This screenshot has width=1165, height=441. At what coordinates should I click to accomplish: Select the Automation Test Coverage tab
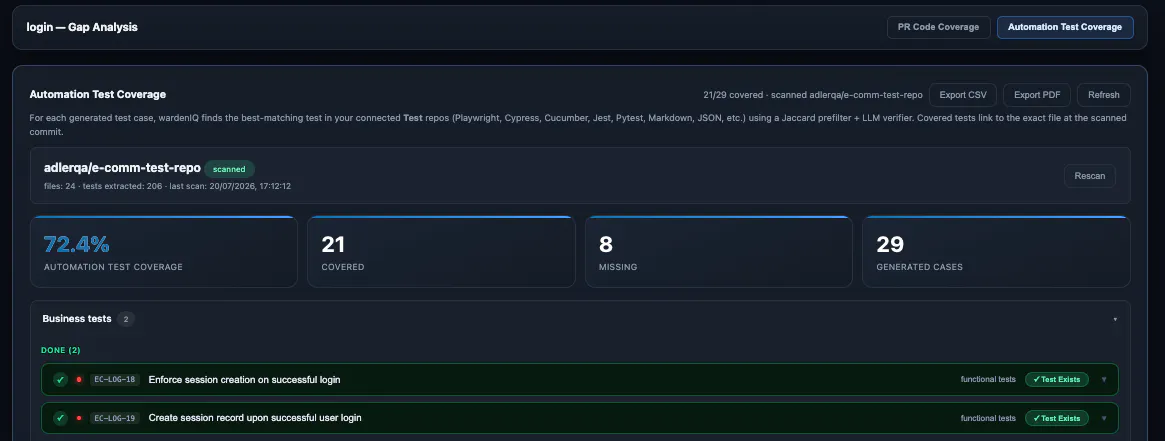click(1065, 27)
